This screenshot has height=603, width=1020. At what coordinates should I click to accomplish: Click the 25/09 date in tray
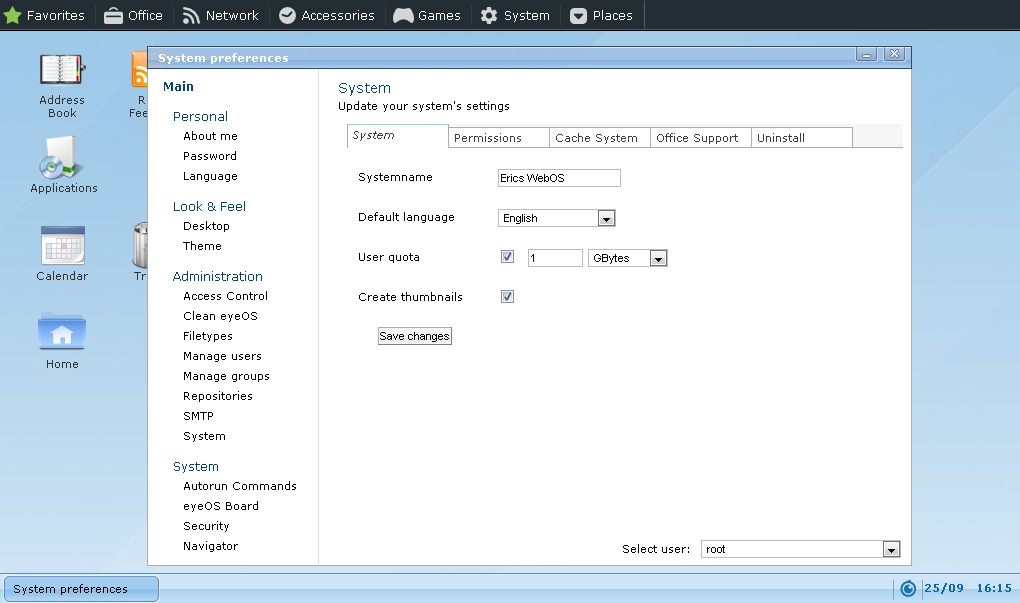(943, 588)
